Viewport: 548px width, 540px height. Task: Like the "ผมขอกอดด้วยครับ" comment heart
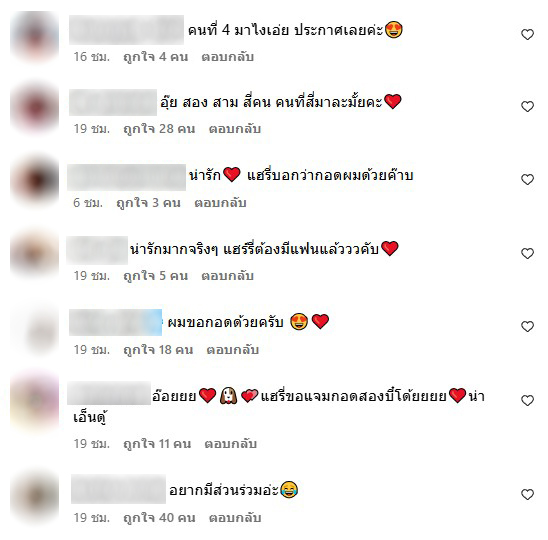[x=527, y=326]
